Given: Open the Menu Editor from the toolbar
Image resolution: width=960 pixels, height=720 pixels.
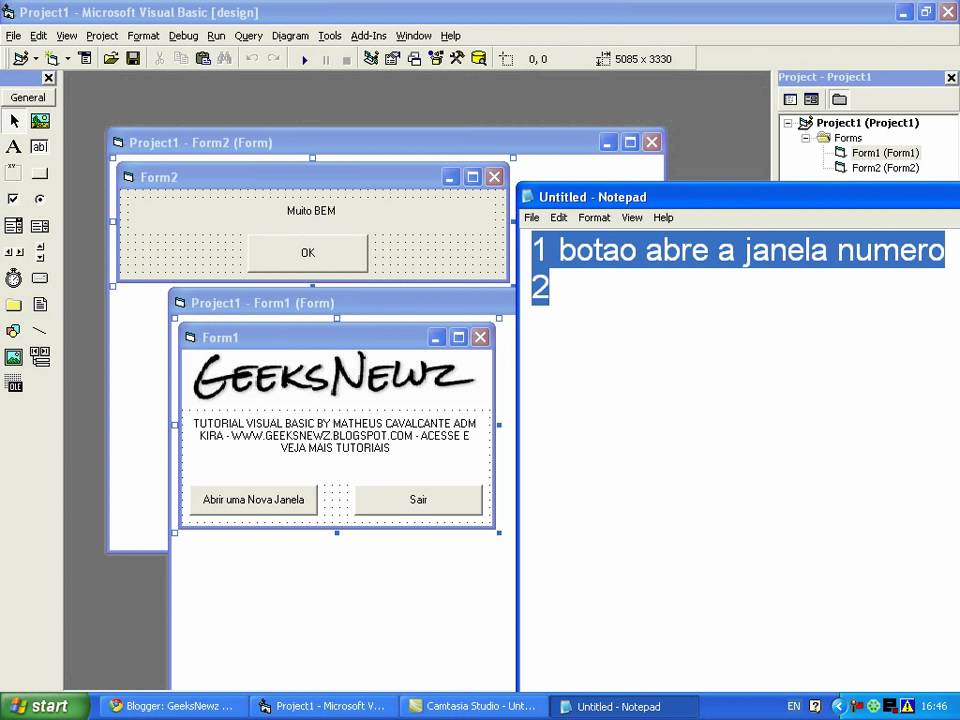Looking at the screenshot, I should coord(85,59).
